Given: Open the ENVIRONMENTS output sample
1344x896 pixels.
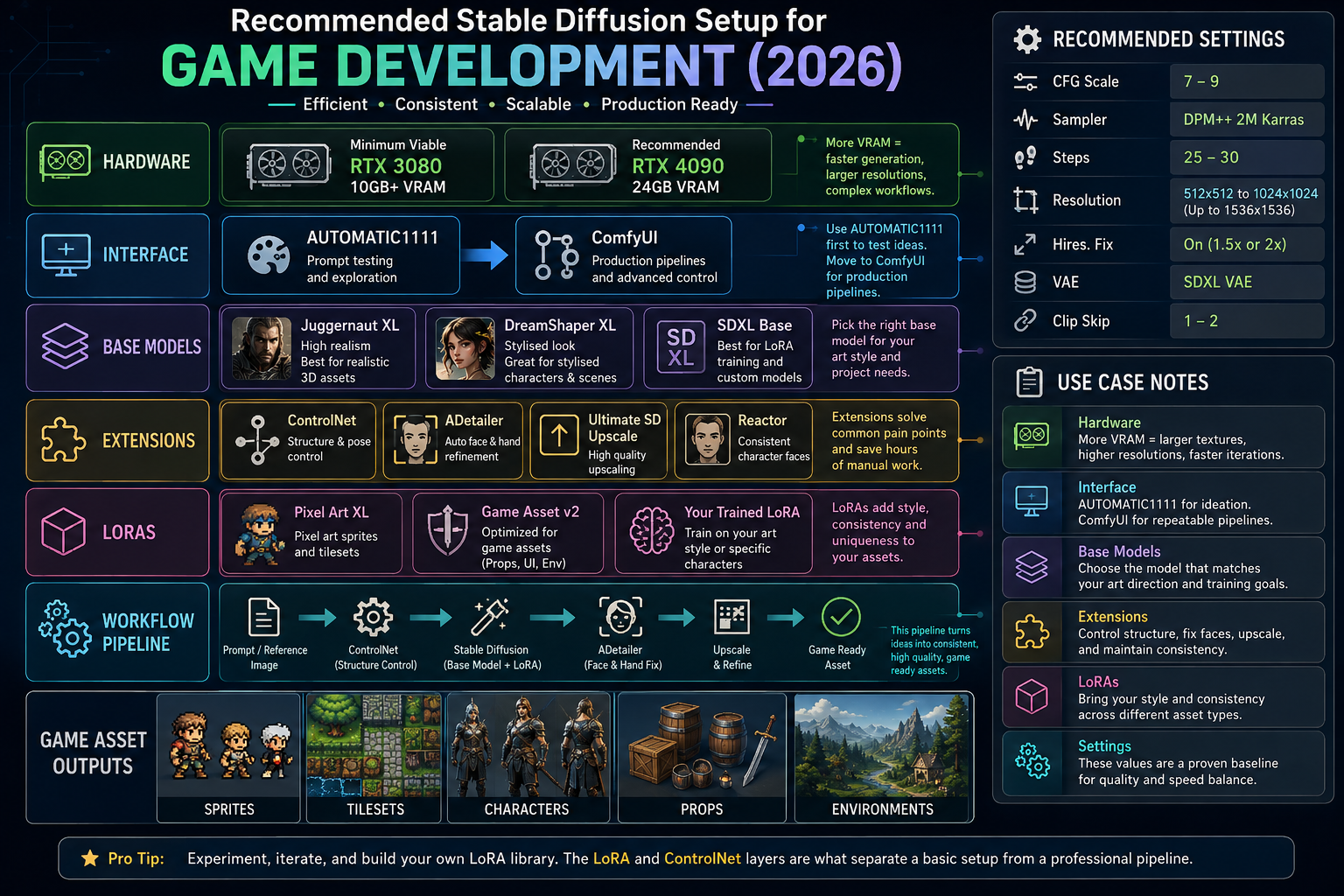Looking at the screenshot, I should click(883, 758).
